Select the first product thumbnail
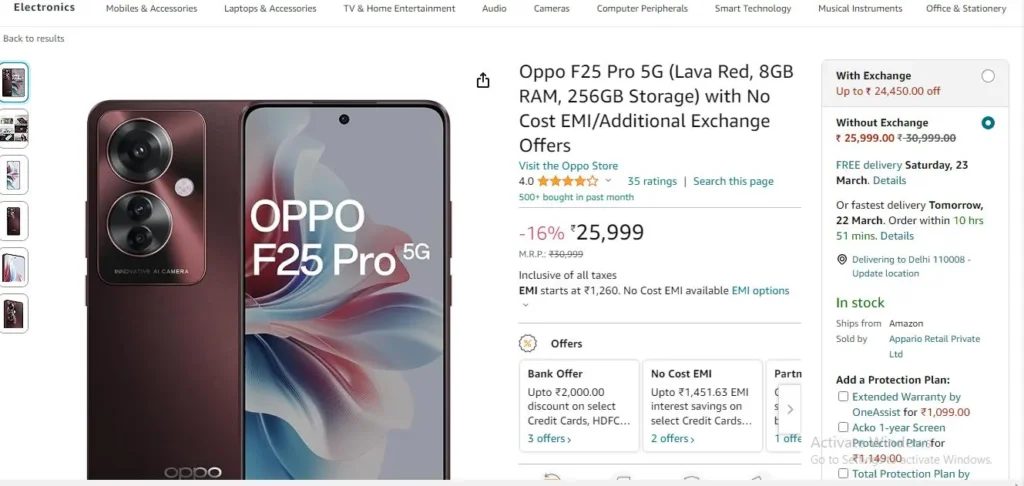The width and height of the screenshot is (1024, 486). [x=13, y=82]
